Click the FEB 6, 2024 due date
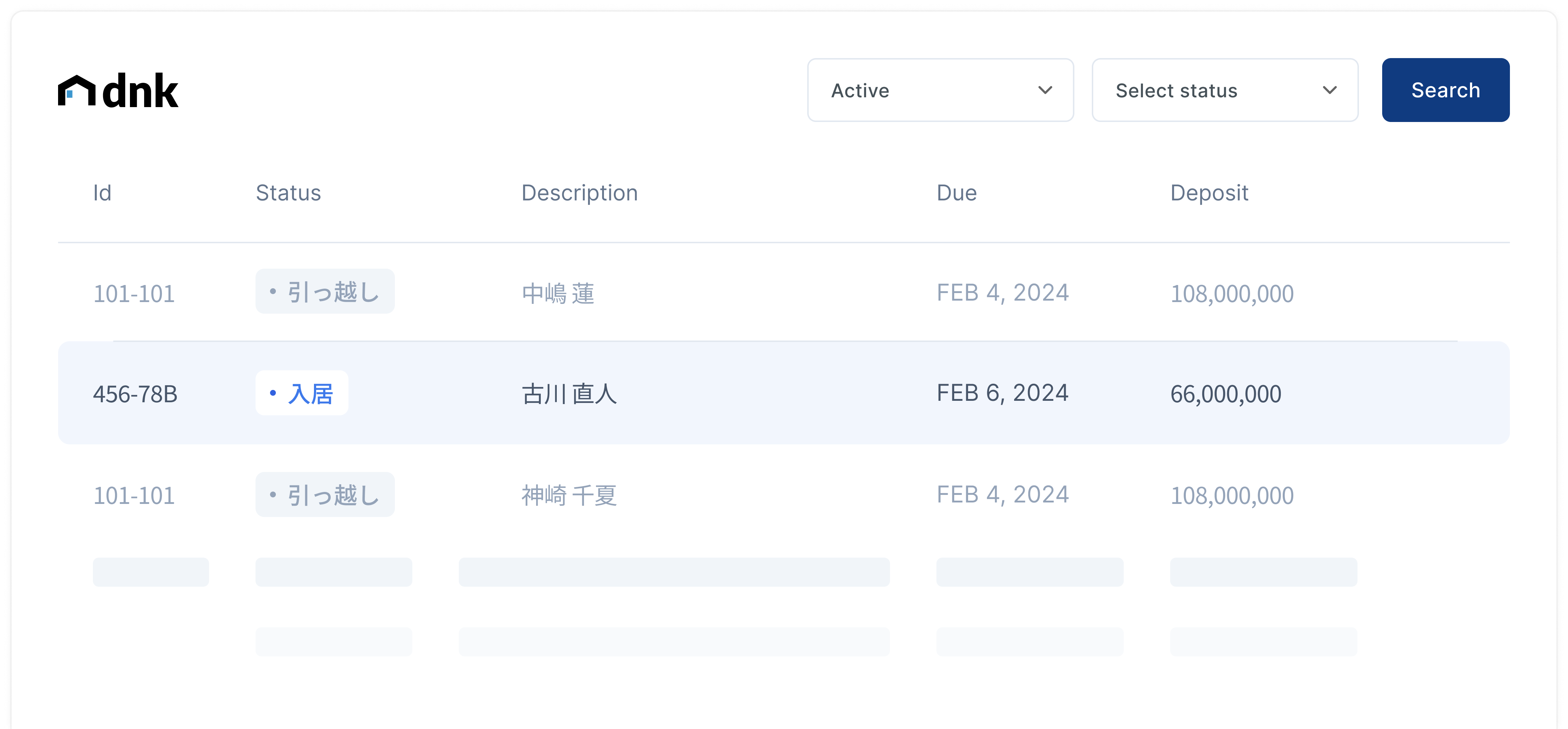The width and height of the screenshot is (1568, 729). (1002, 394)
